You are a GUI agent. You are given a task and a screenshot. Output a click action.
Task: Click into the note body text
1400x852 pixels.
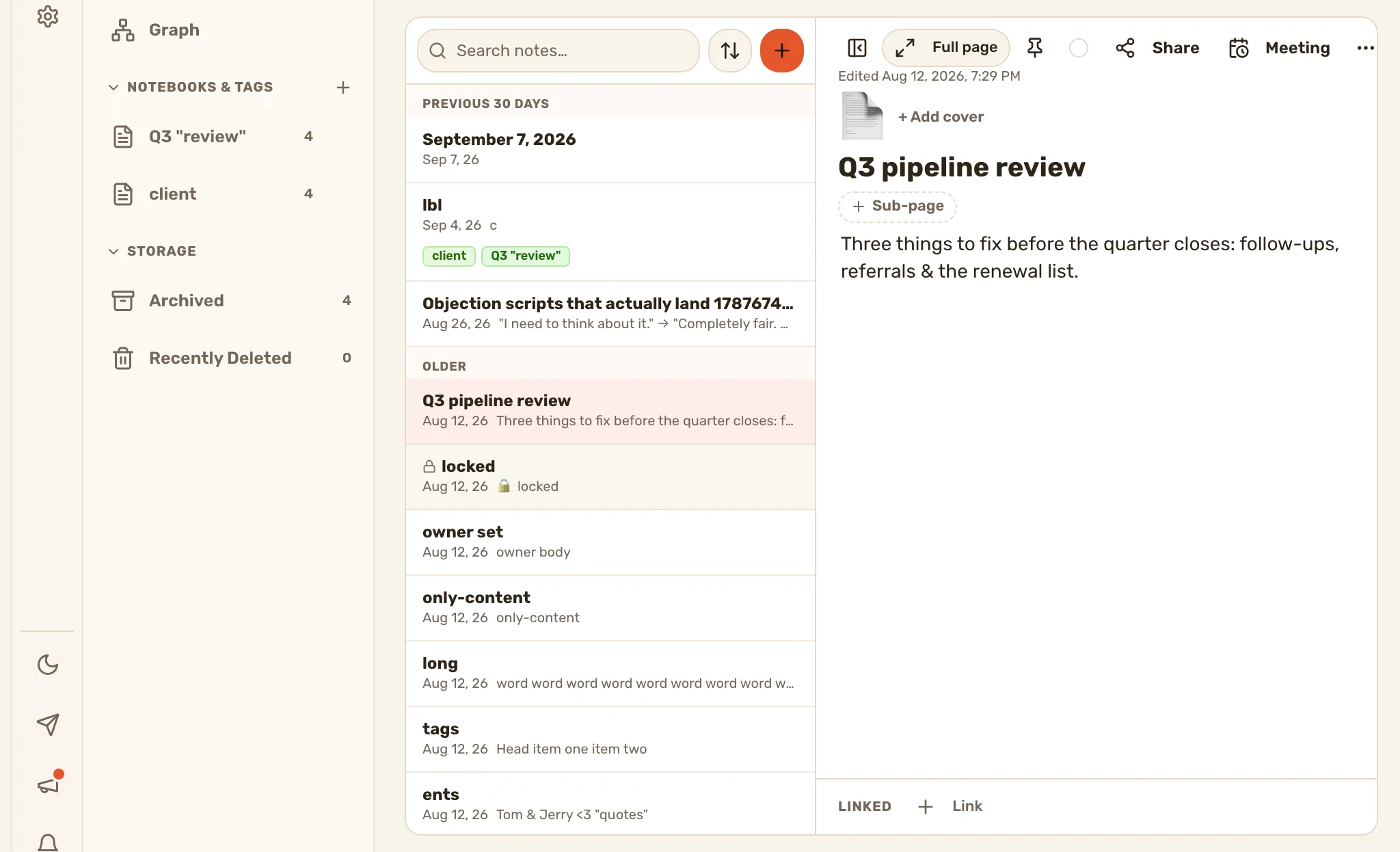pyautogui.click(x=1090, y=258)
